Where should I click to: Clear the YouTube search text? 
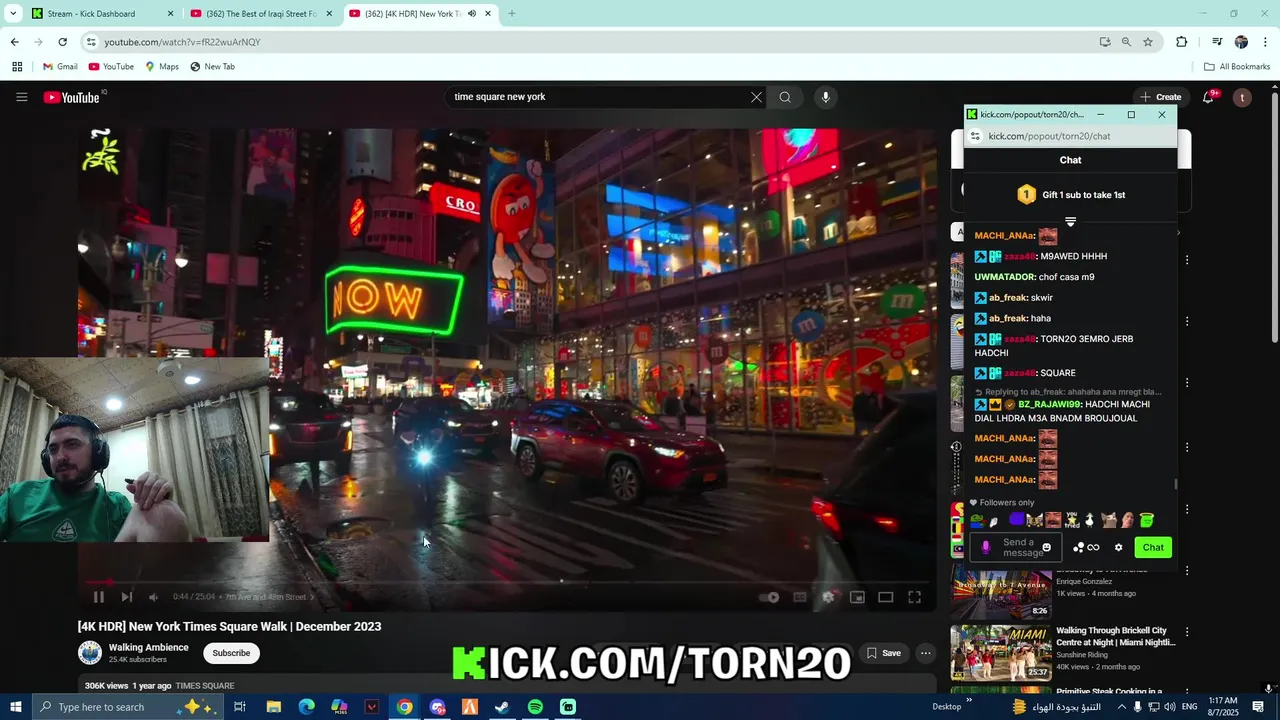(756, 97)
